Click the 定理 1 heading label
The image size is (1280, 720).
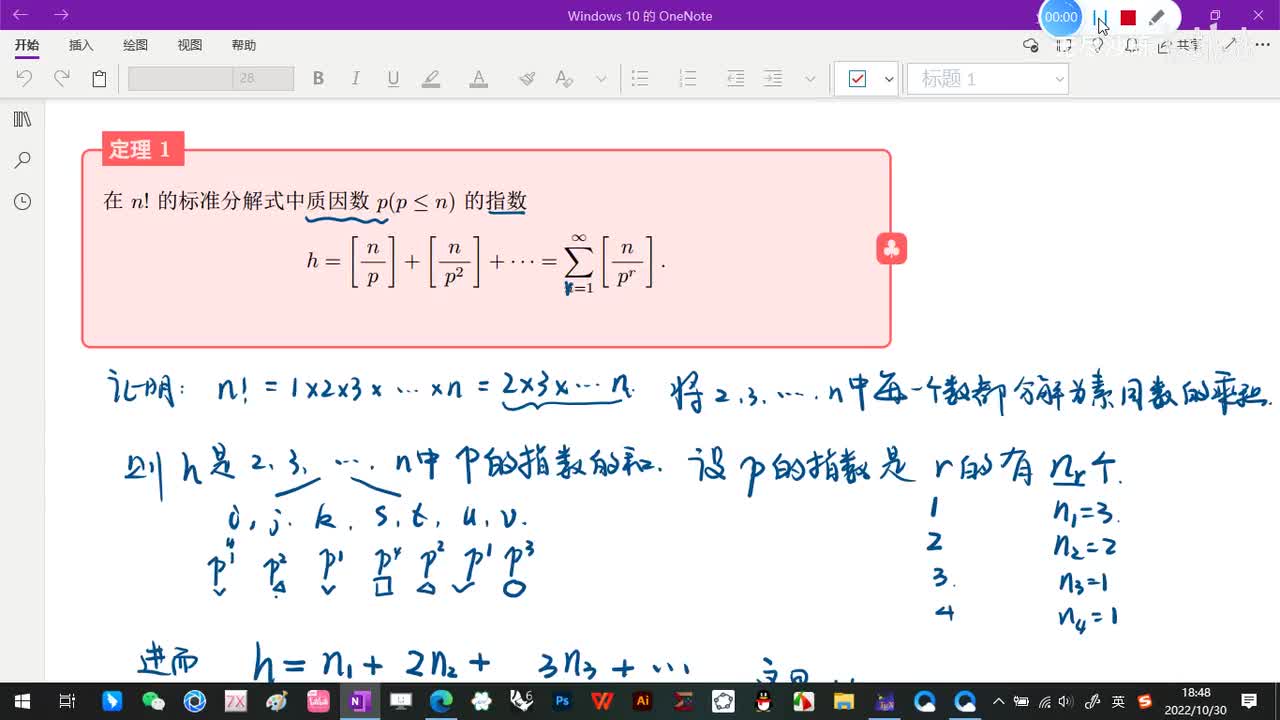coord(141,149)
